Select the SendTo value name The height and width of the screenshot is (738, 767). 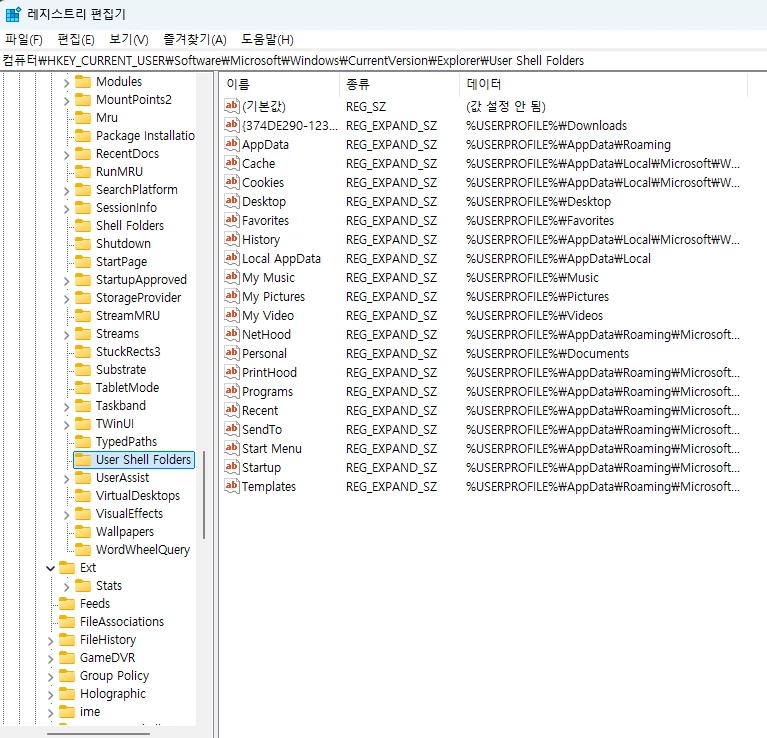tap(262, 429)
